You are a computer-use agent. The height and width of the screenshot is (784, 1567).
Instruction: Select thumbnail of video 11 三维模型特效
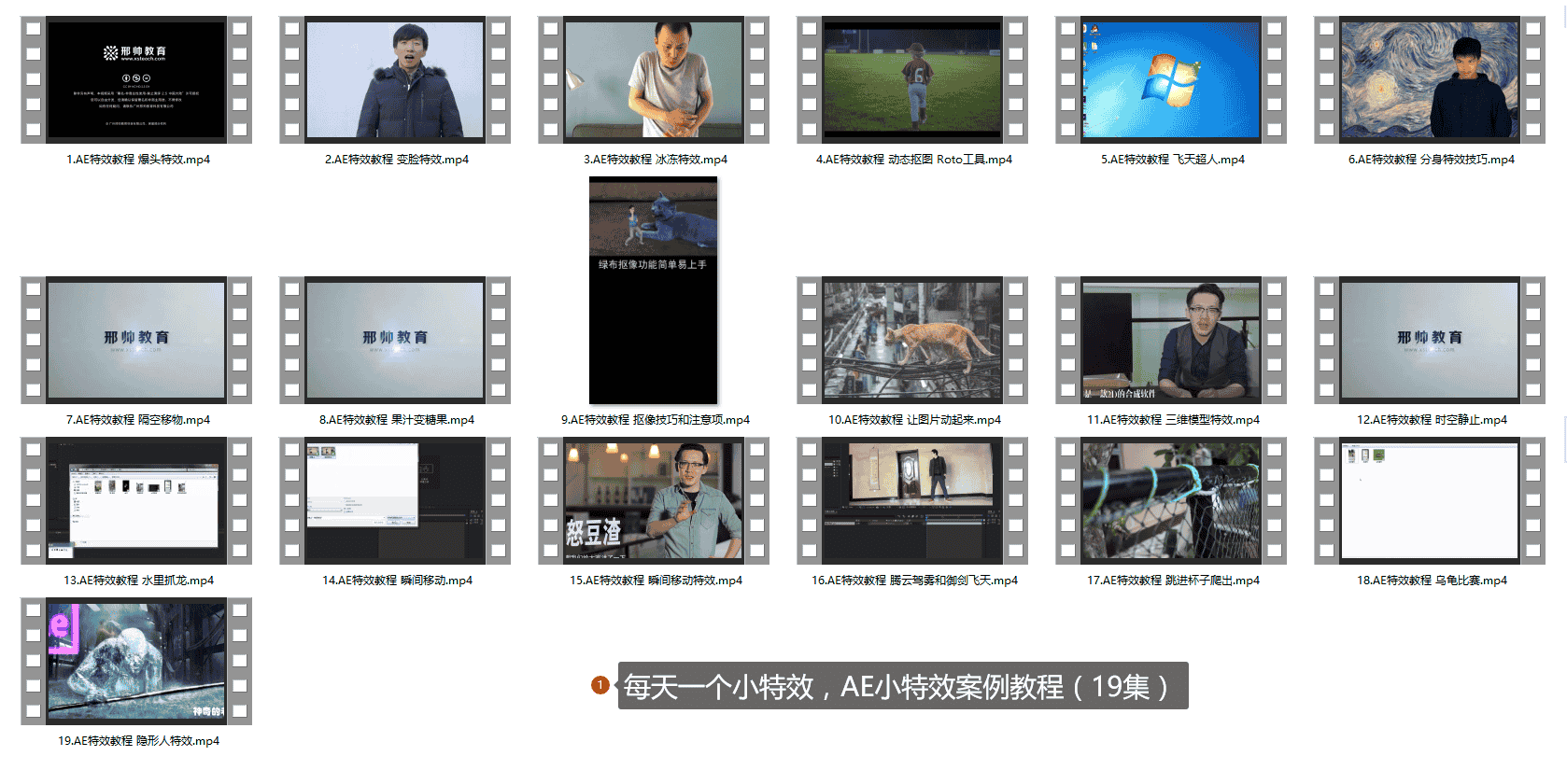coord(1171,340)
